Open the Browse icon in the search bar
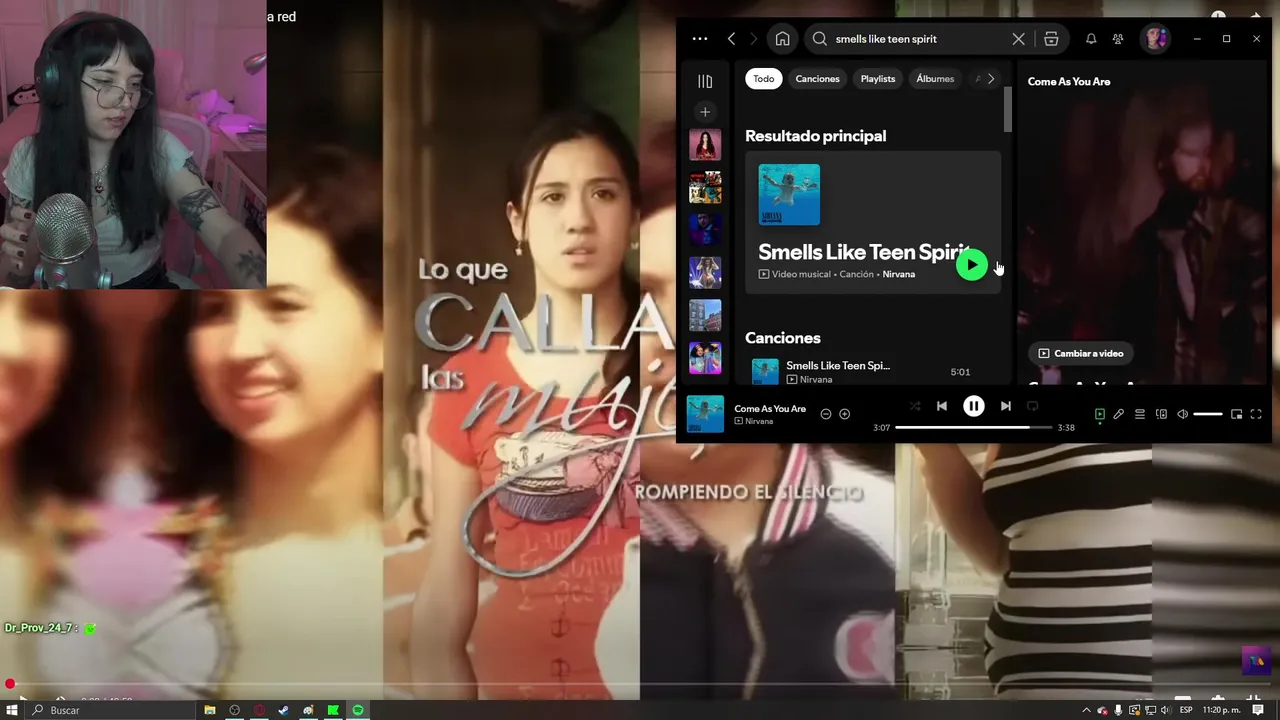The image size is (1280, 720). 1051,39
